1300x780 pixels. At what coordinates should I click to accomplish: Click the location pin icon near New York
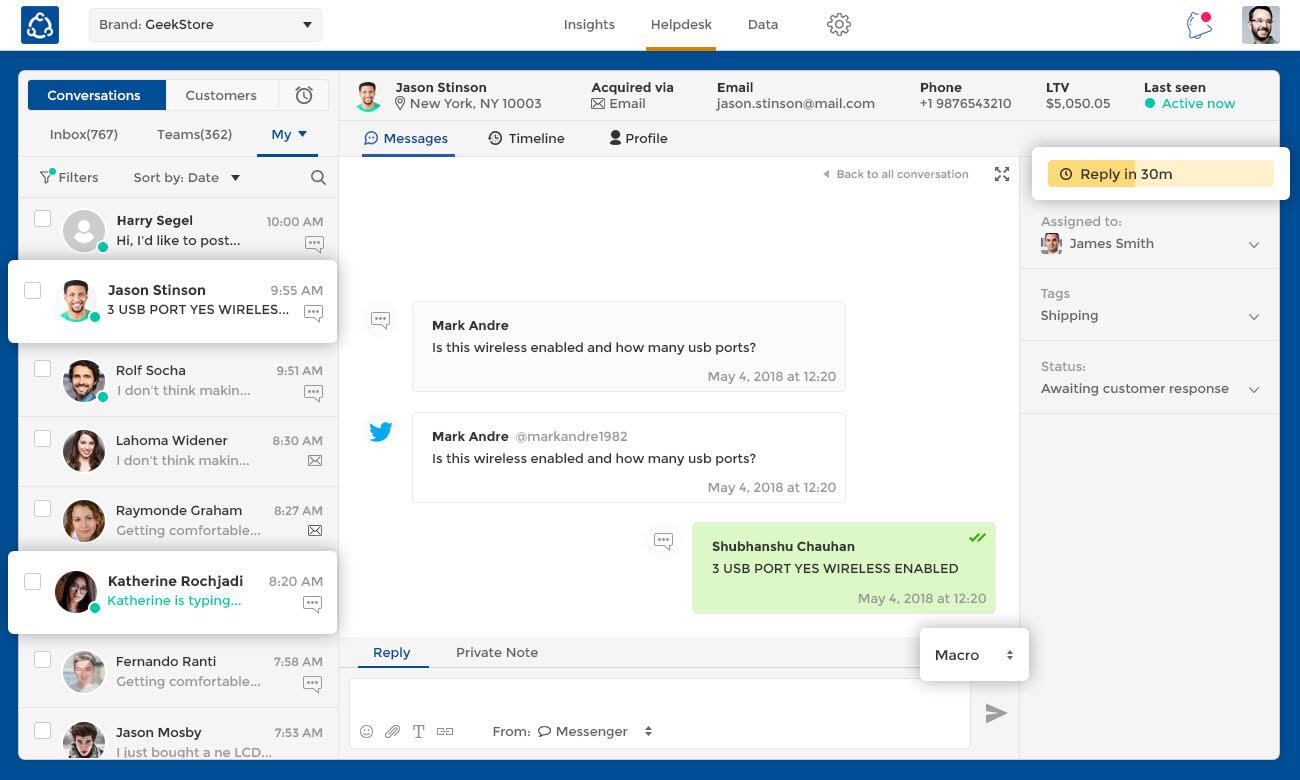click(x=400, y=104)
